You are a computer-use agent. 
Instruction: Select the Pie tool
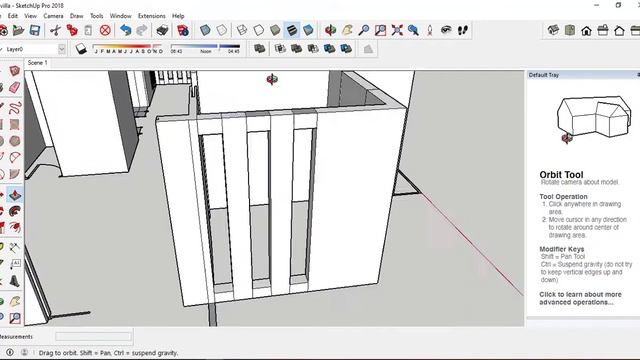point(15,174)
